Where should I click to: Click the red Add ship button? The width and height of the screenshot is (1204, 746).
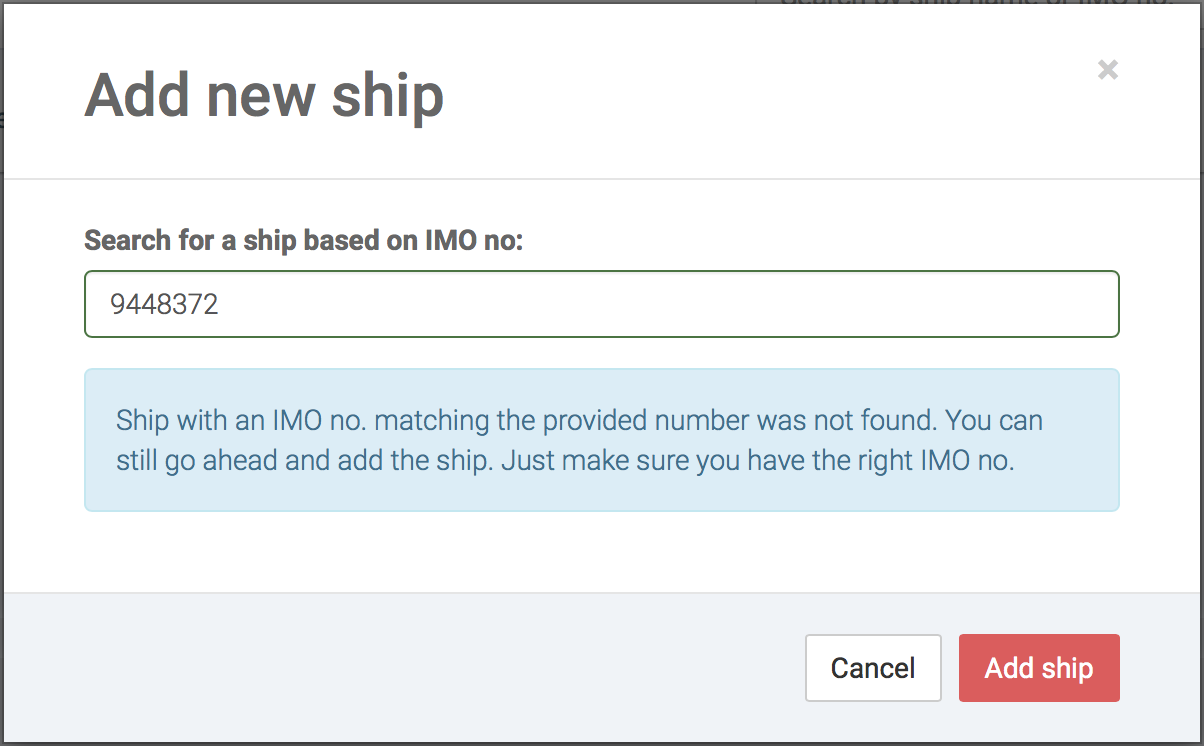click(1038, 668)
